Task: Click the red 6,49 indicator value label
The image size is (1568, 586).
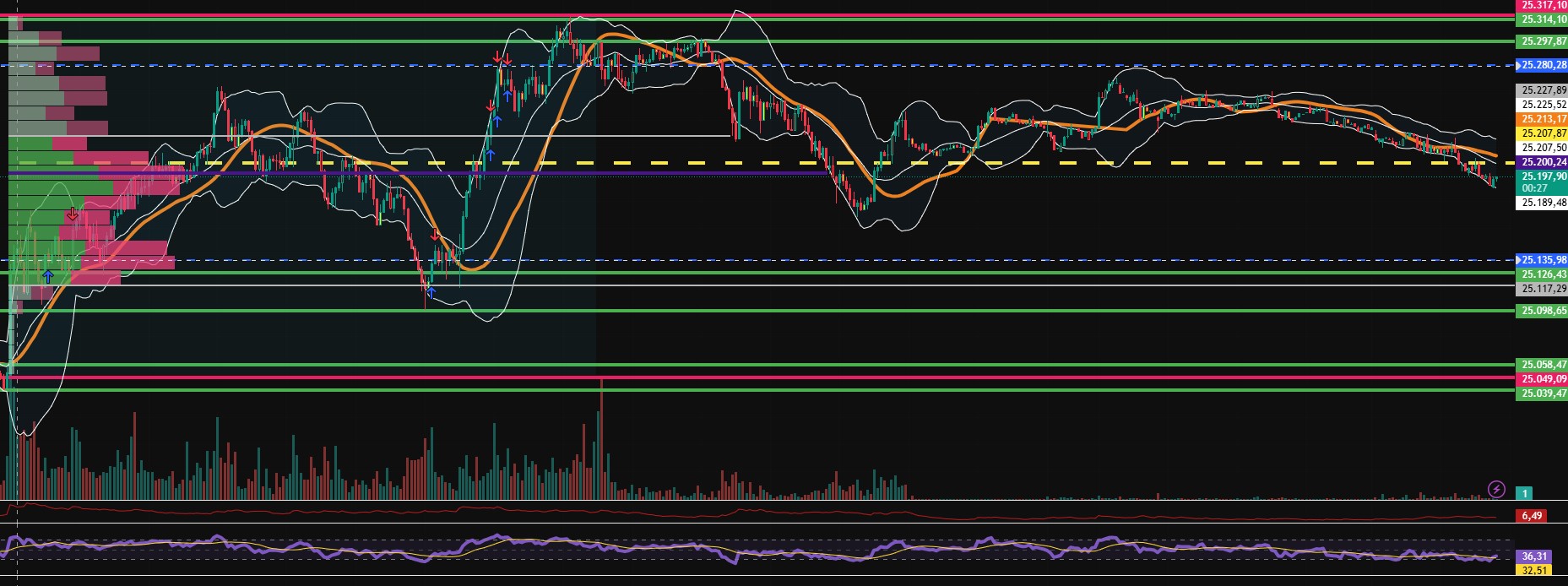Action: tap(1531, 515)
